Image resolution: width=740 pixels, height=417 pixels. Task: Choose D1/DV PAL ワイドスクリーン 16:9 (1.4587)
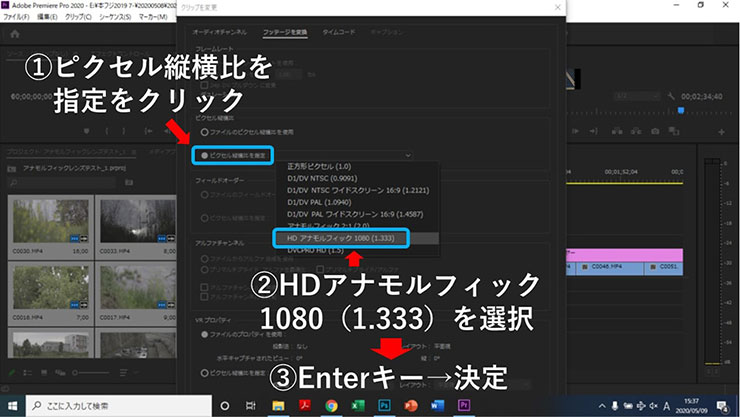[x=357, y=214]
